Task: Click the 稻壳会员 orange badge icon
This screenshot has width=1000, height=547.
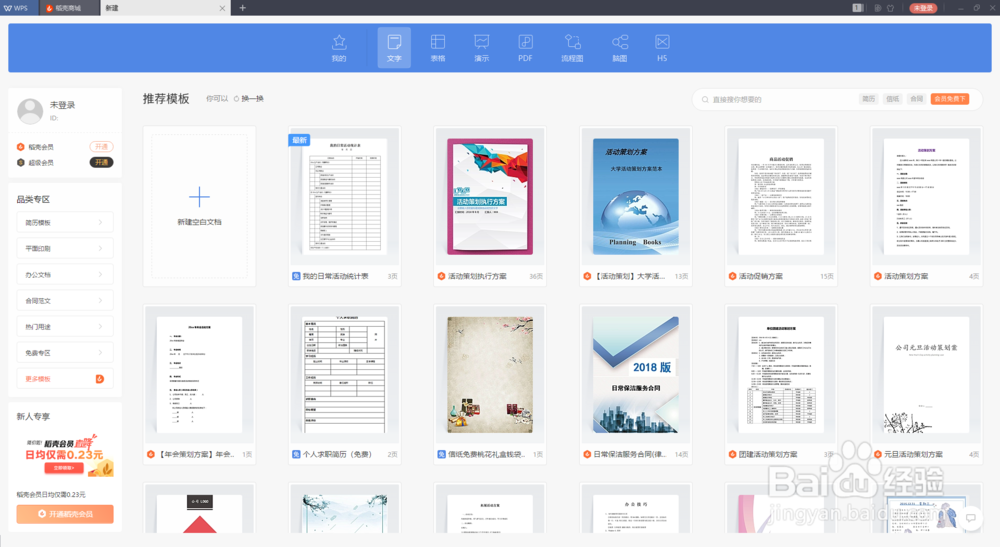Action: pos(21,147)
